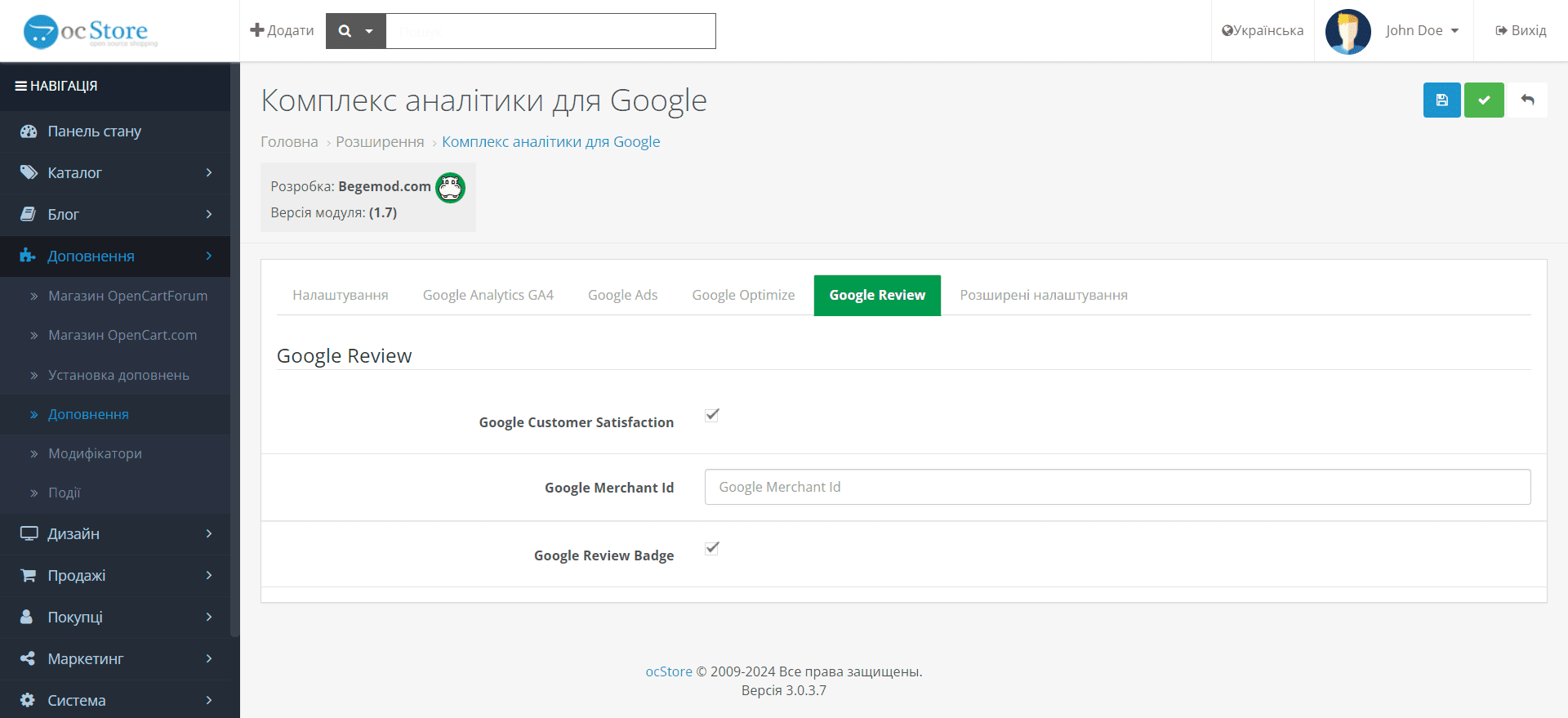Click the Google Merchant Id input field

(x=1117, y=487)
